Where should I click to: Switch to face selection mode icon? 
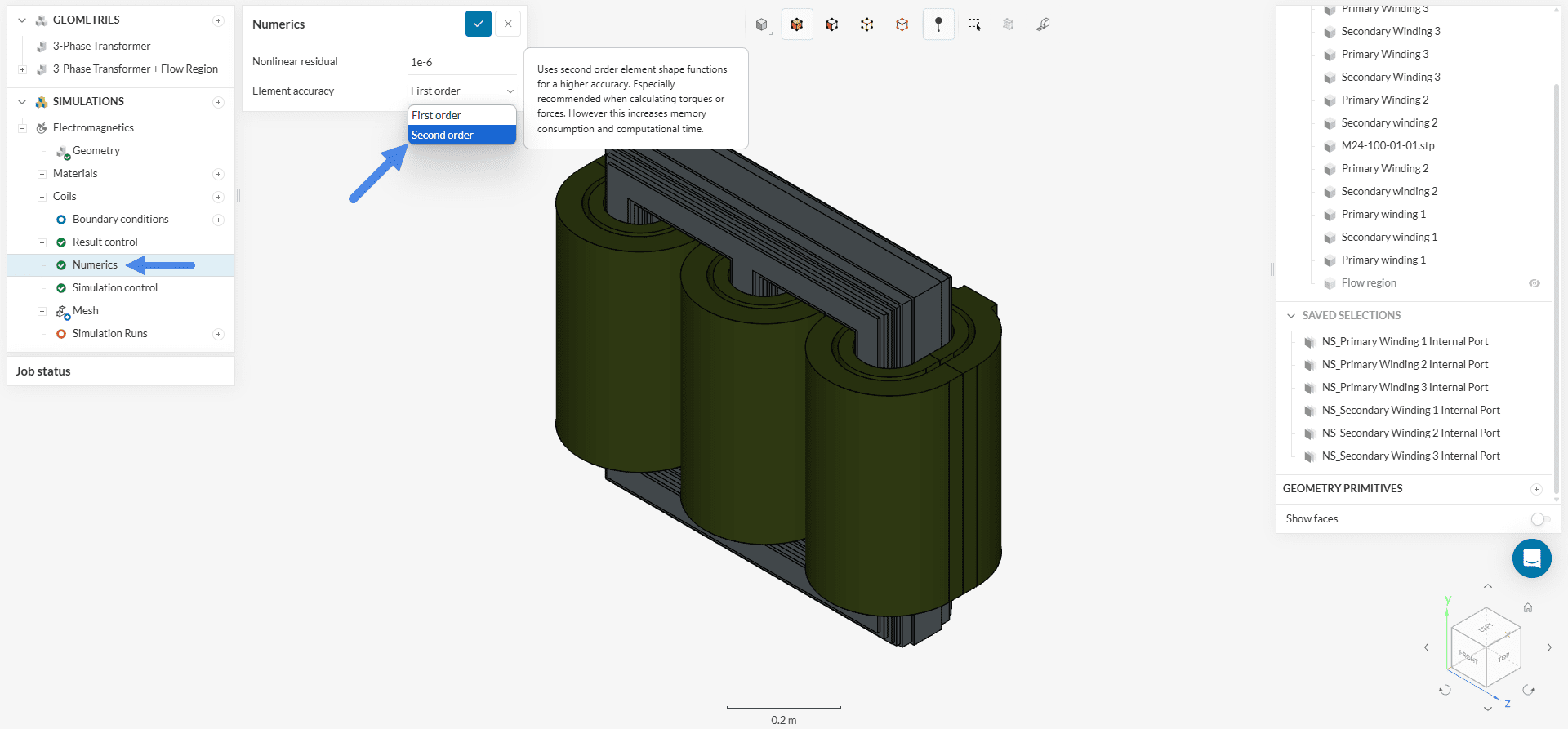832,24
